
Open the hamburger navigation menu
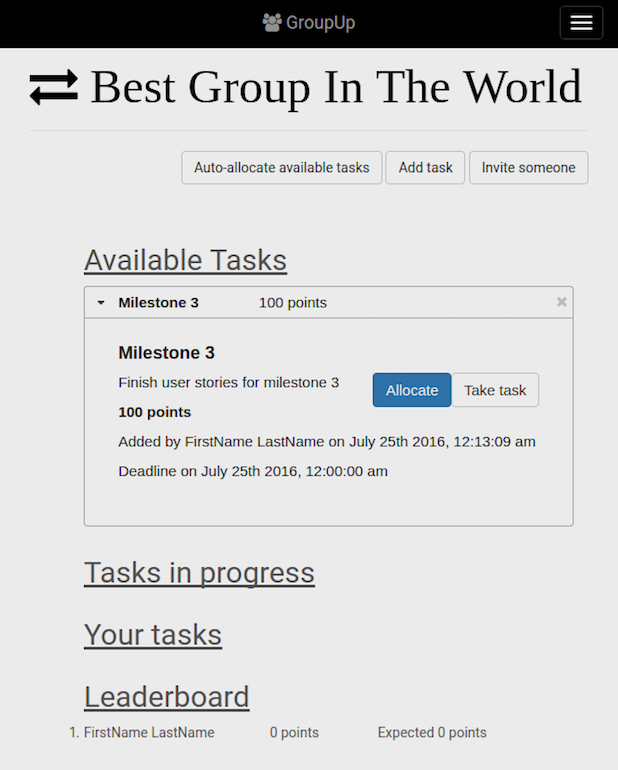581,23
